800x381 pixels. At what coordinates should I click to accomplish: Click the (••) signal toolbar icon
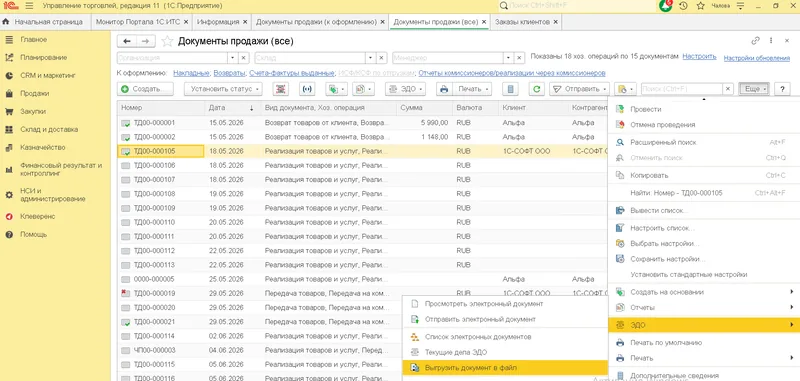pyautogui.click(x=307, y=89)
